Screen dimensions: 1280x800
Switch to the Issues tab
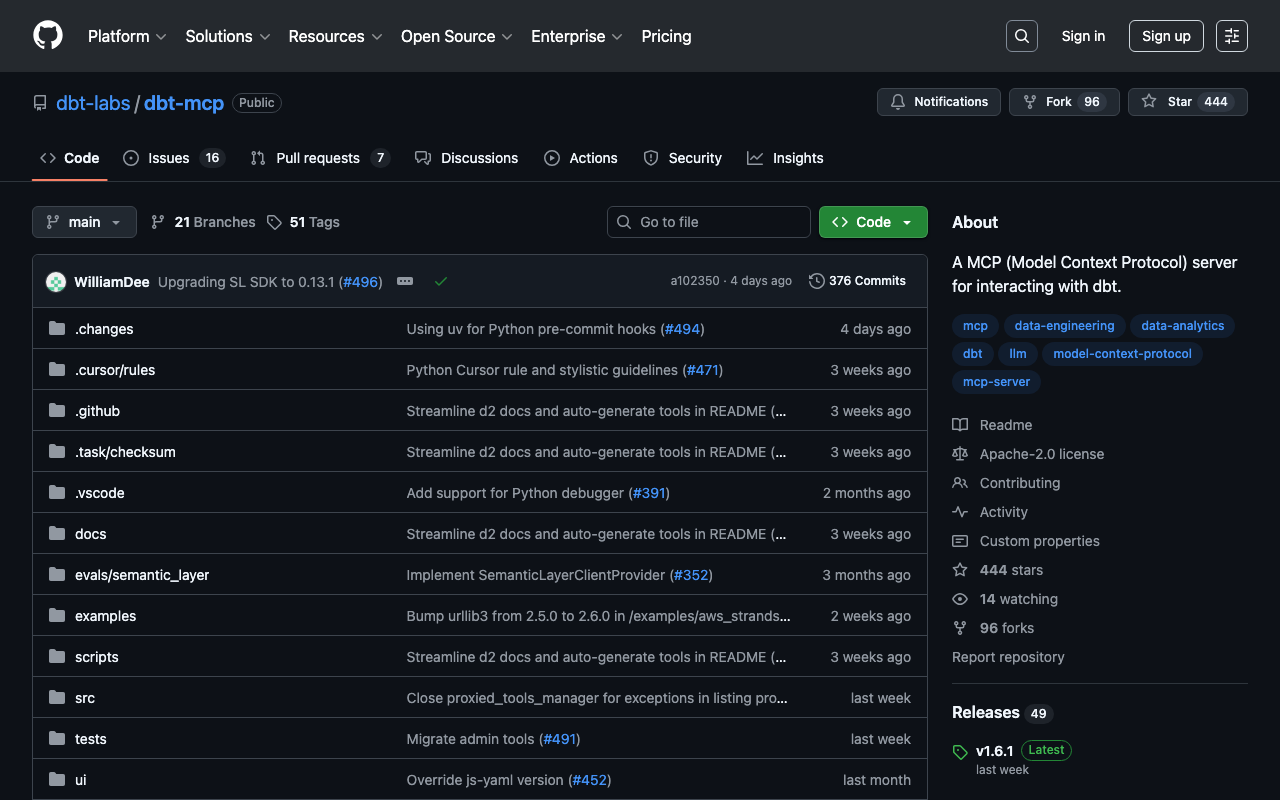pyautogui.click(x=168, y=158)
